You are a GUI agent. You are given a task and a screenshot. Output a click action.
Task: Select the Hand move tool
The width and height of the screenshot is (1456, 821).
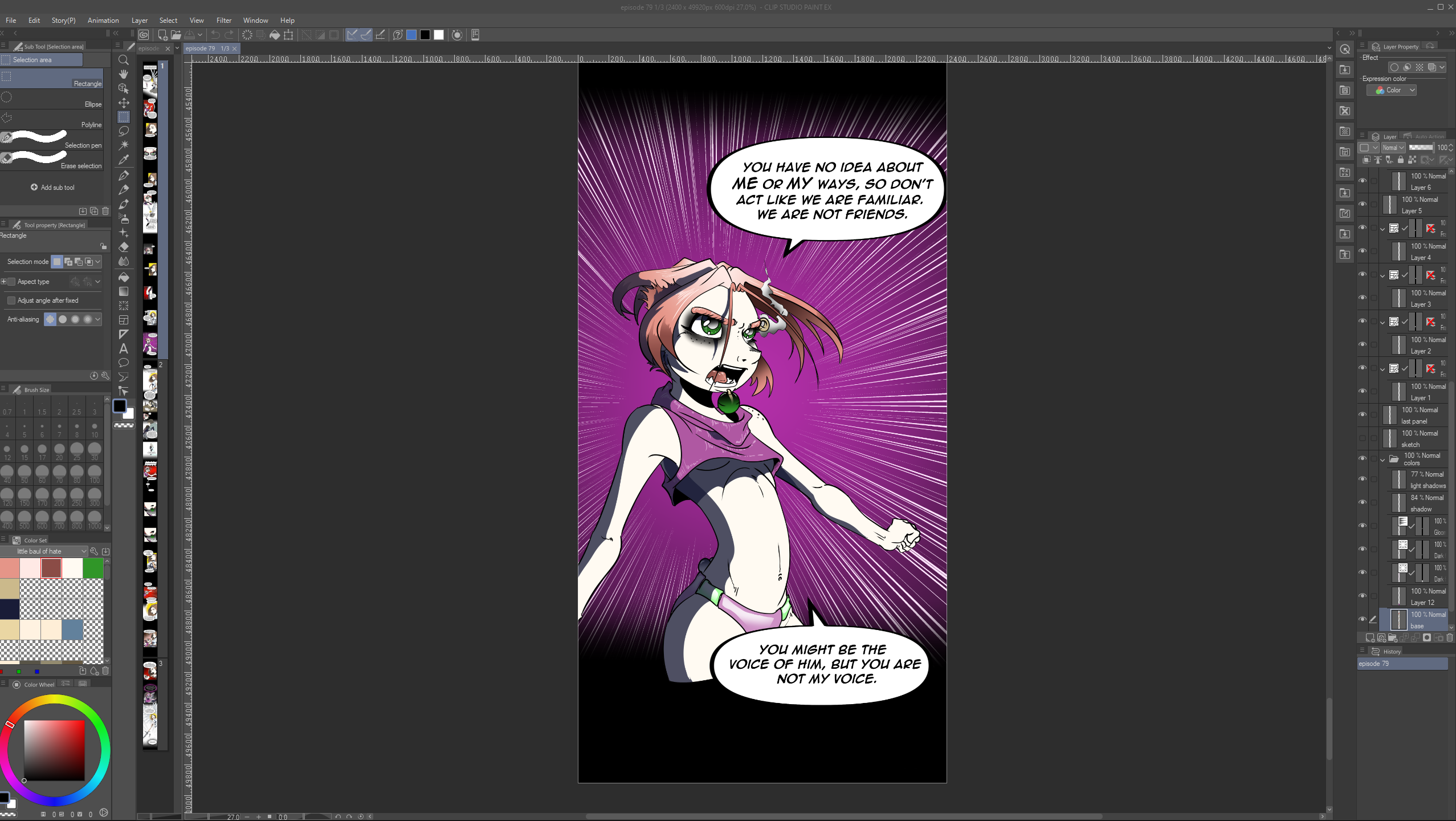click(x=123, y=74)
